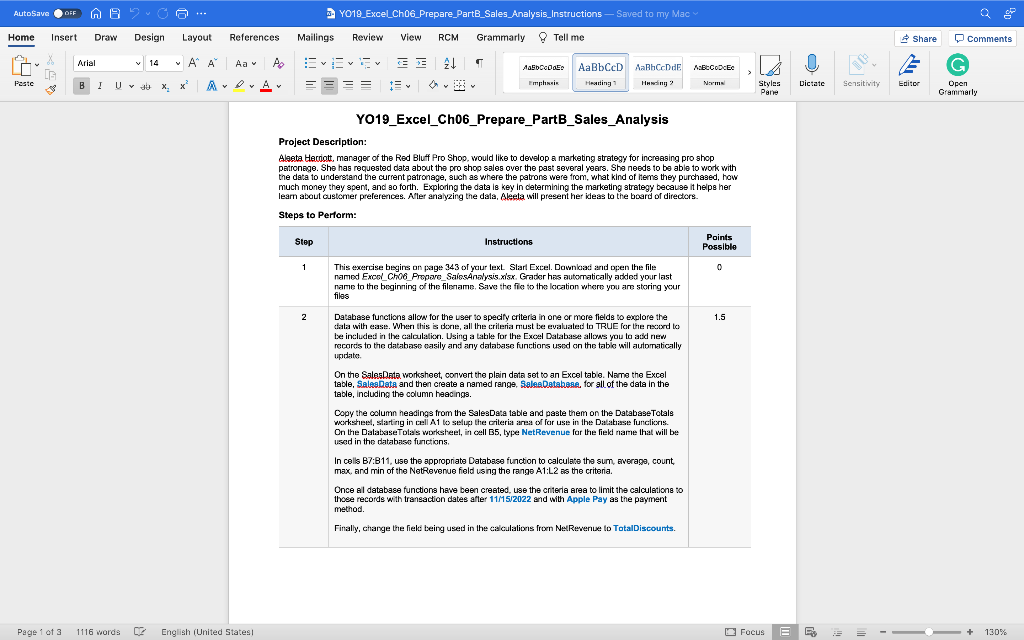Open the search magnifier in title bar
Image resolution: width=1024 pixels, height=640 pixels.
[985, 13]
